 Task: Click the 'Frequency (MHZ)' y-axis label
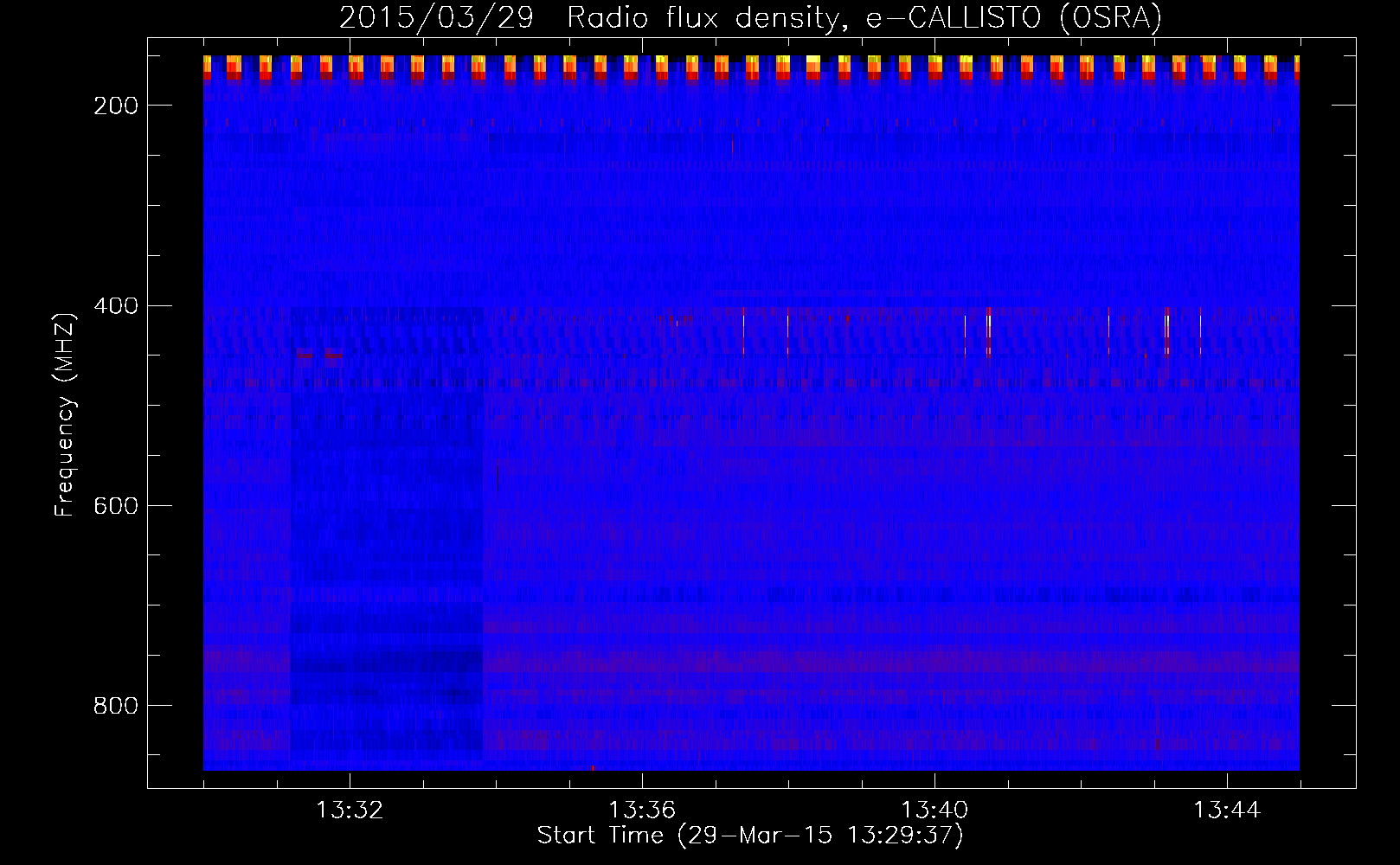click(x=65, y=414)
